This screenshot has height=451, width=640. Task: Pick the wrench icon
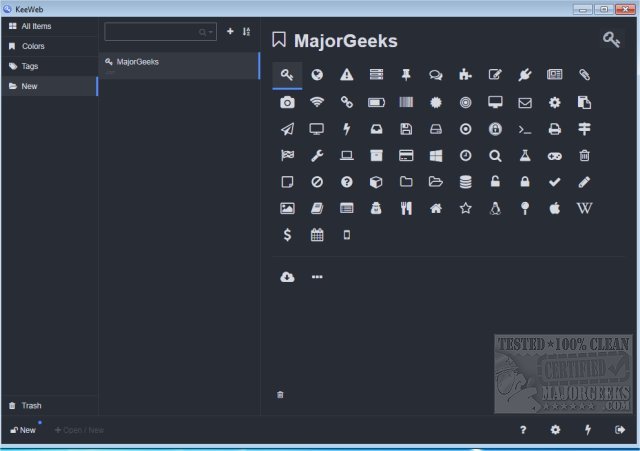(x=317, y=156)
